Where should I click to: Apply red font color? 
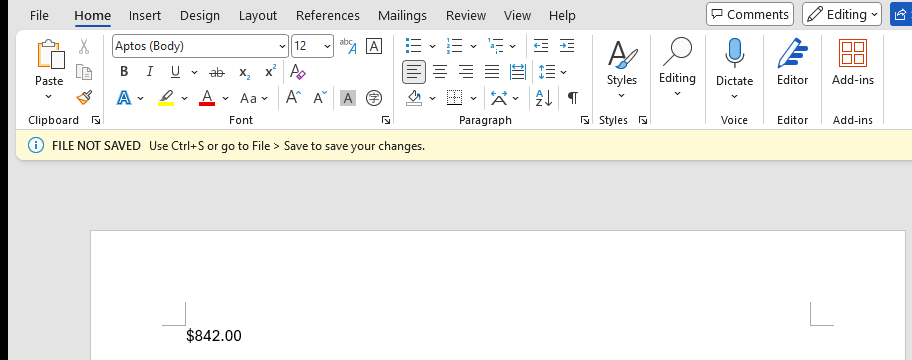tap(207, 98)
